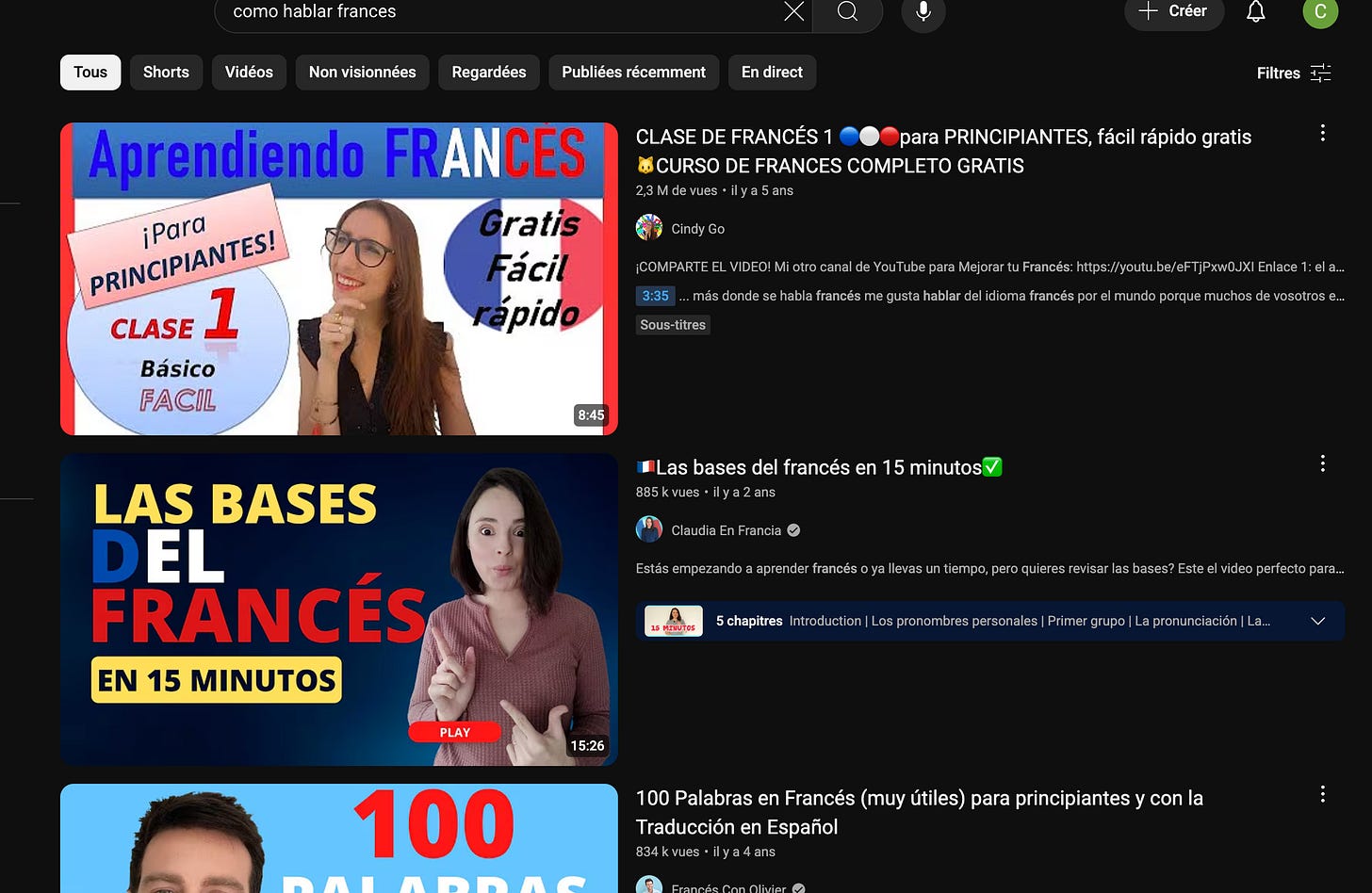
Task: Select the Publiées récemment filter chip
Action: coord(633,73)
